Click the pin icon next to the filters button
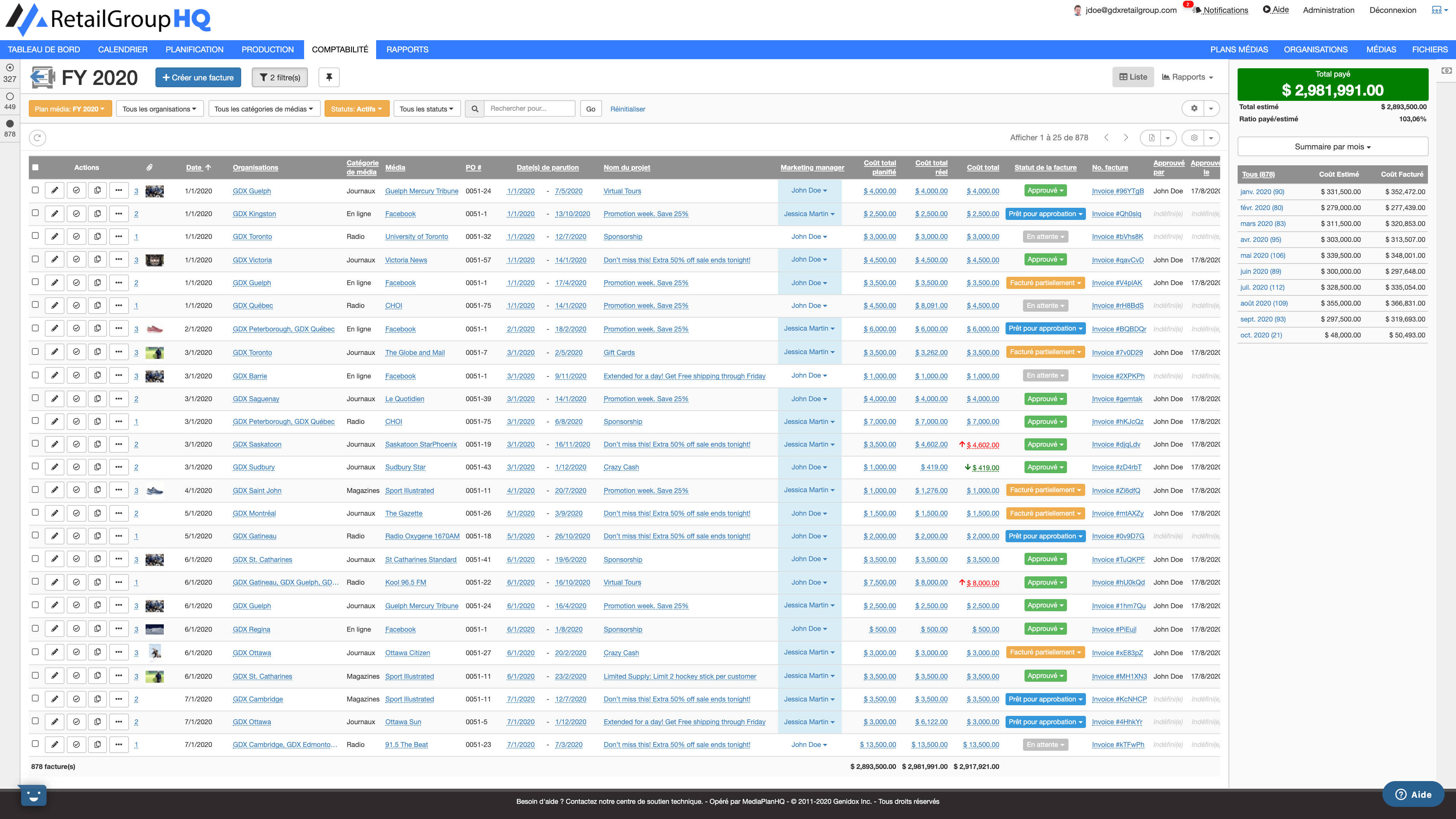The height and width of the screenshot is (819, 1456). (x=328, y=77)
